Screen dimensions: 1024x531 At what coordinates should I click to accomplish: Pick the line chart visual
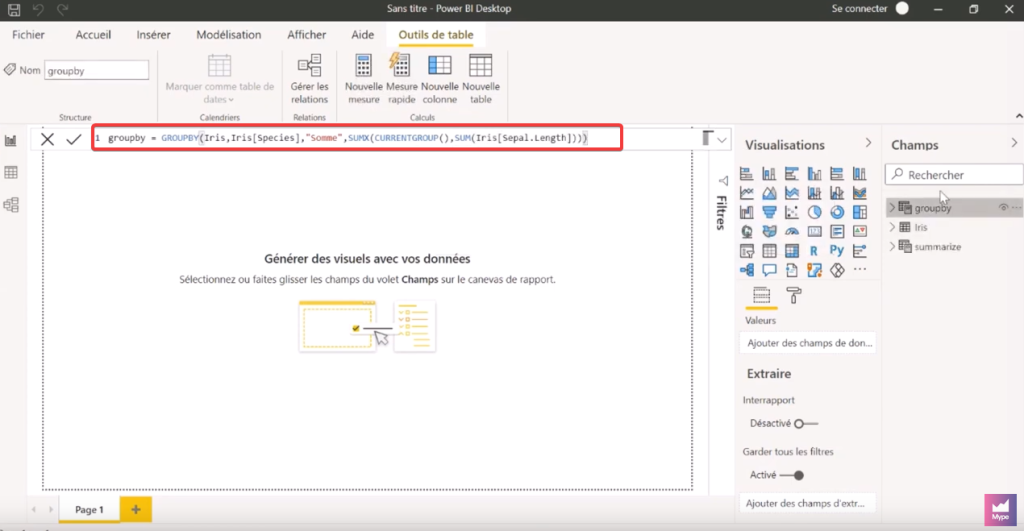pyautogui.click(x=746, y=193)
